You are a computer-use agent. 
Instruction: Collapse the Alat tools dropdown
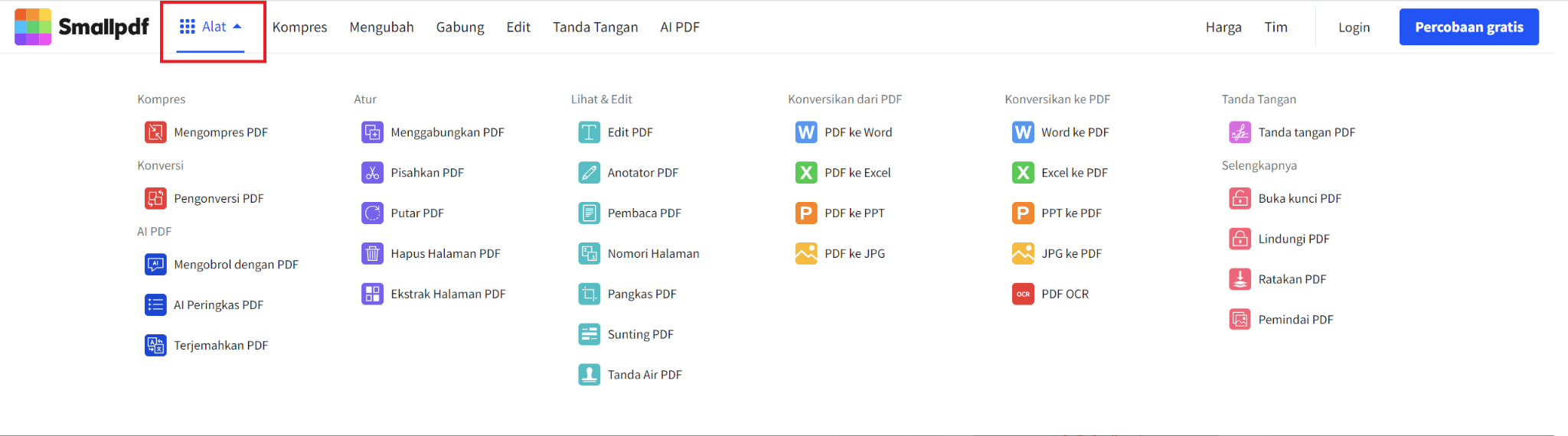click(211, 28)
